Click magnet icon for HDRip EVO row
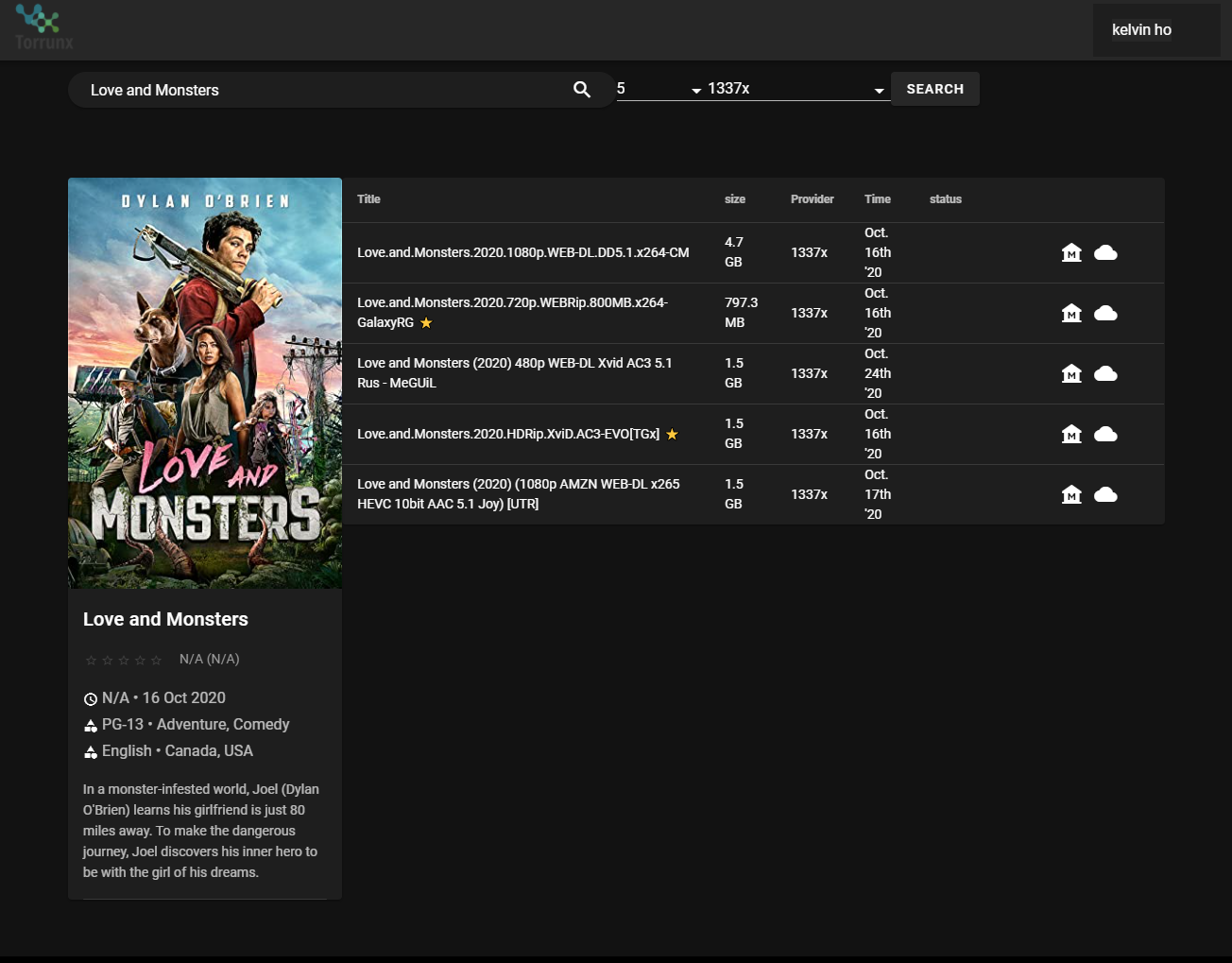 coord(1071,434)
